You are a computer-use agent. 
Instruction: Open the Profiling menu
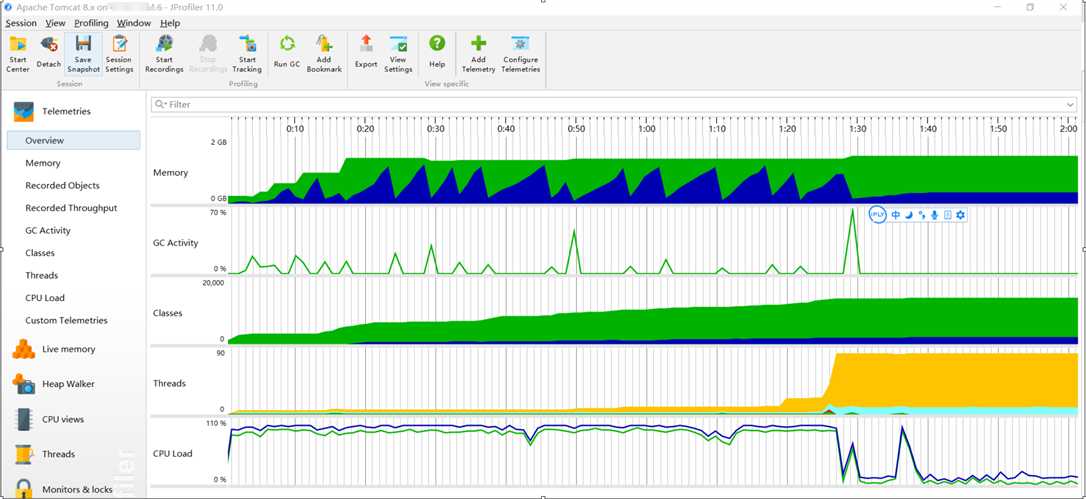pyautogui.click(x=91, y=23)
